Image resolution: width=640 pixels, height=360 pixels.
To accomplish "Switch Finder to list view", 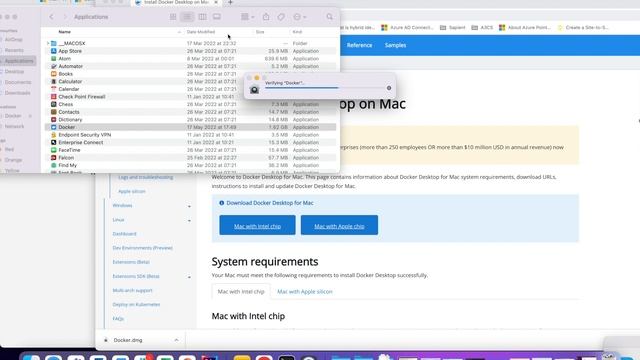I will pos(187,17).
